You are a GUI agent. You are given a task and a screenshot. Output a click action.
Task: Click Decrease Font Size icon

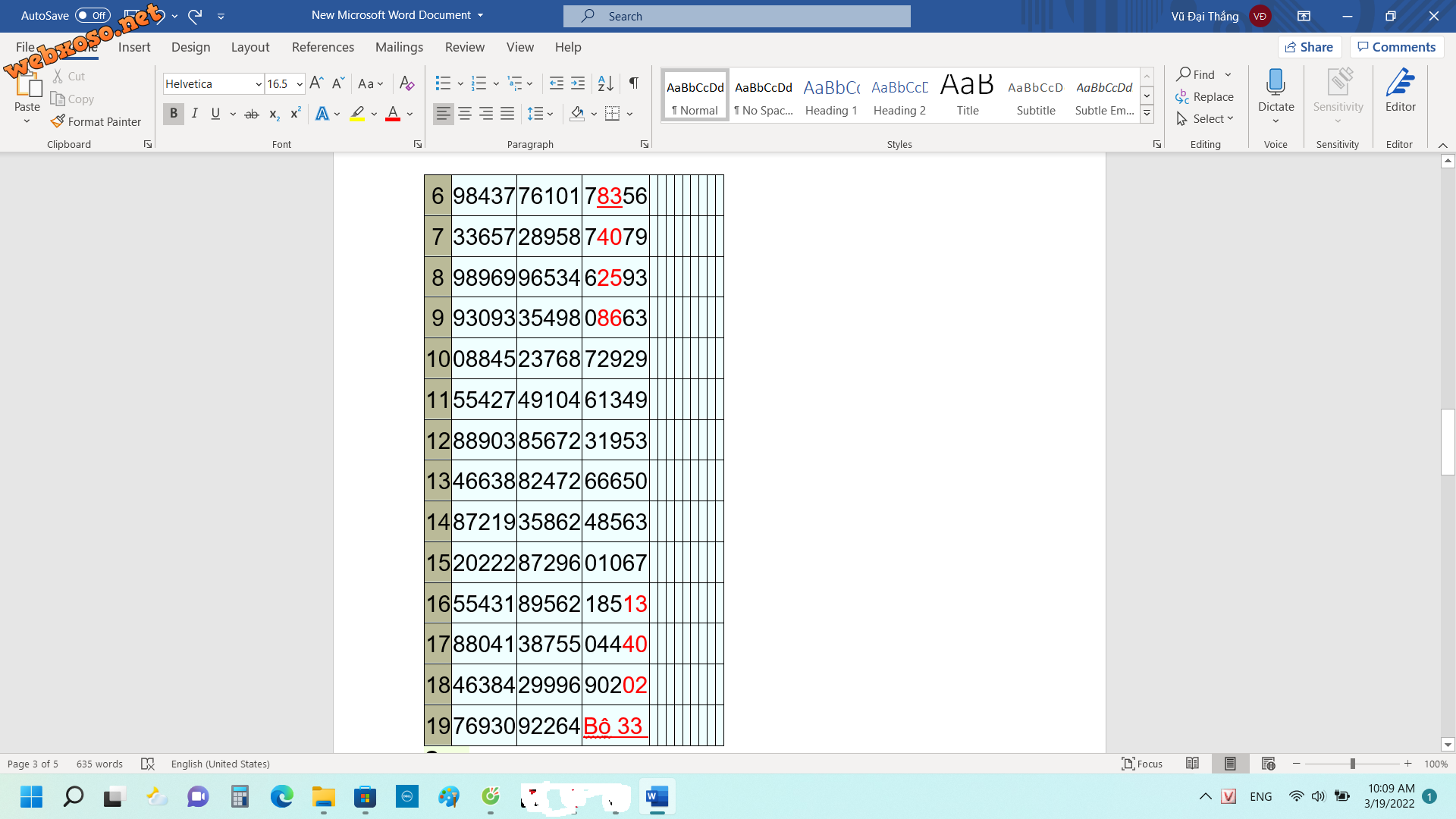[x=338, y=83]
